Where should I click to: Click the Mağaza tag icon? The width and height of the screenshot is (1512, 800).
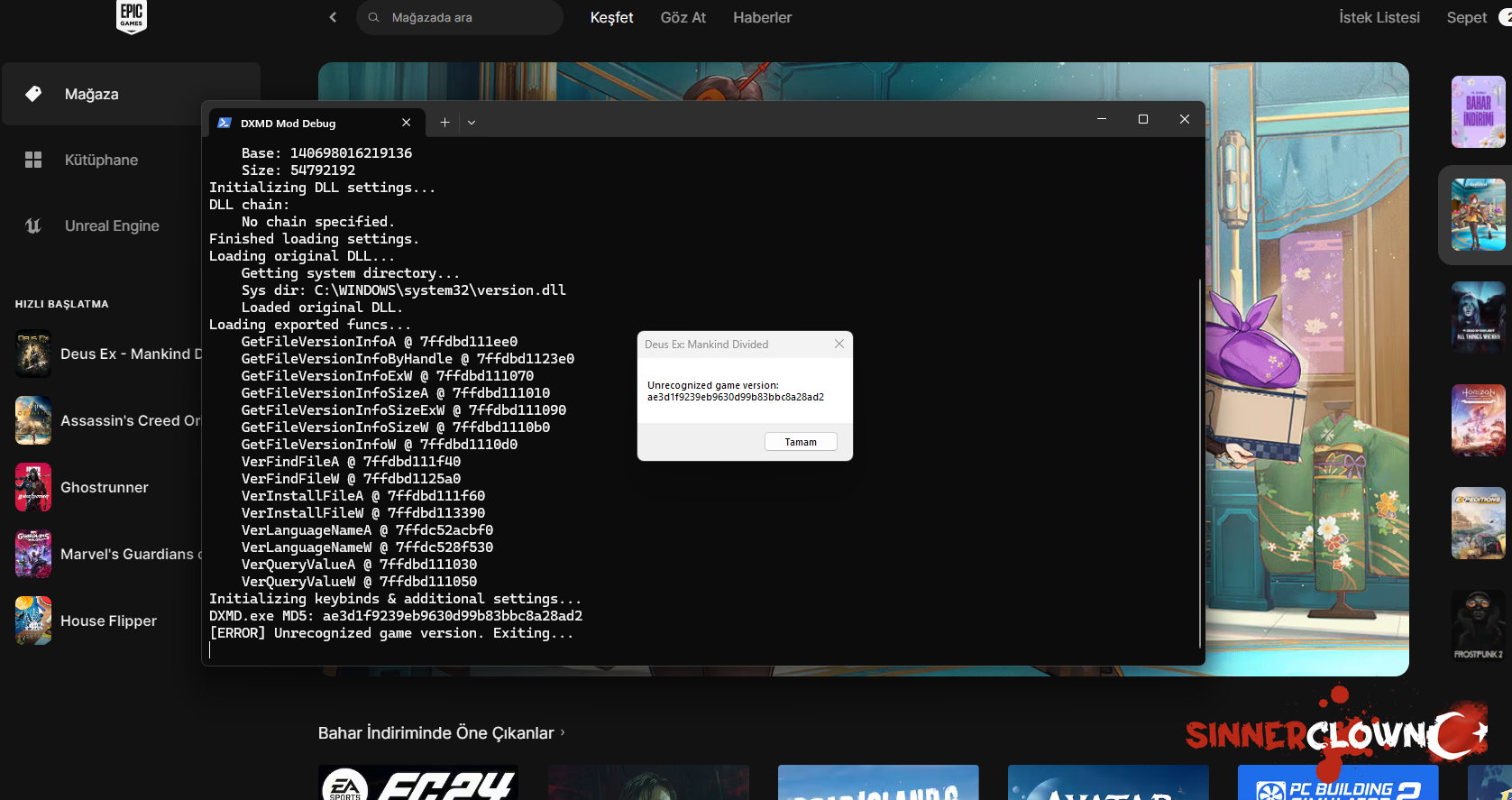coord(33,94)
